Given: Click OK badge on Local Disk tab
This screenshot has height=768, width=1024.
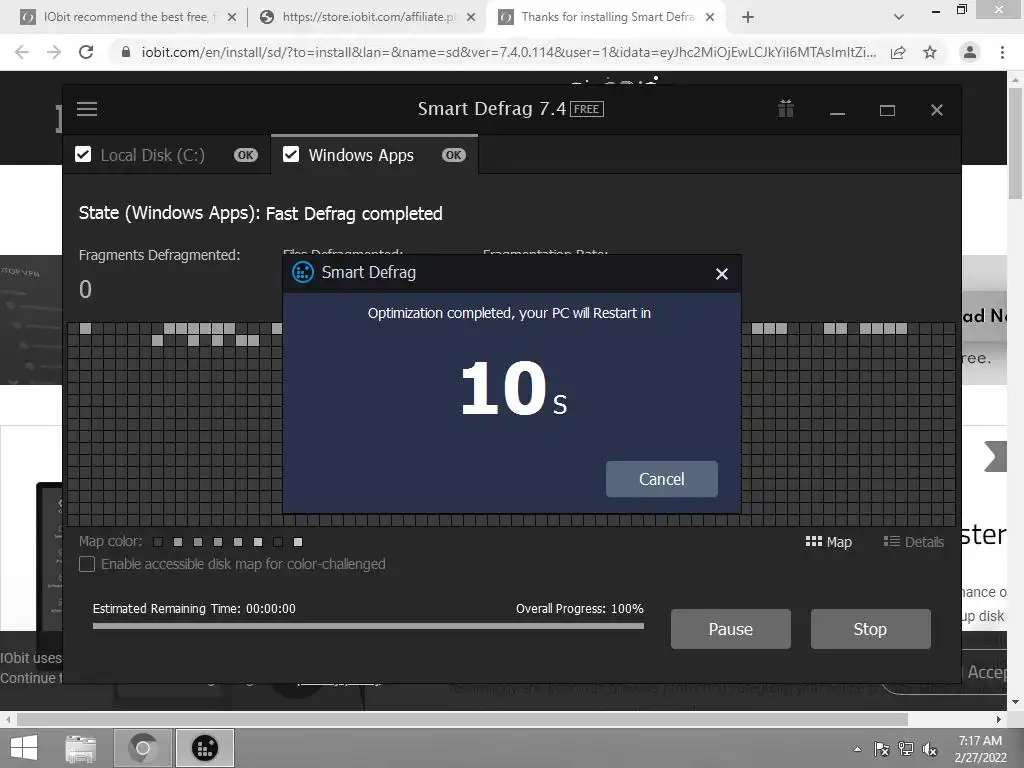Looking at the screenshot, I should tap(246, 155).
